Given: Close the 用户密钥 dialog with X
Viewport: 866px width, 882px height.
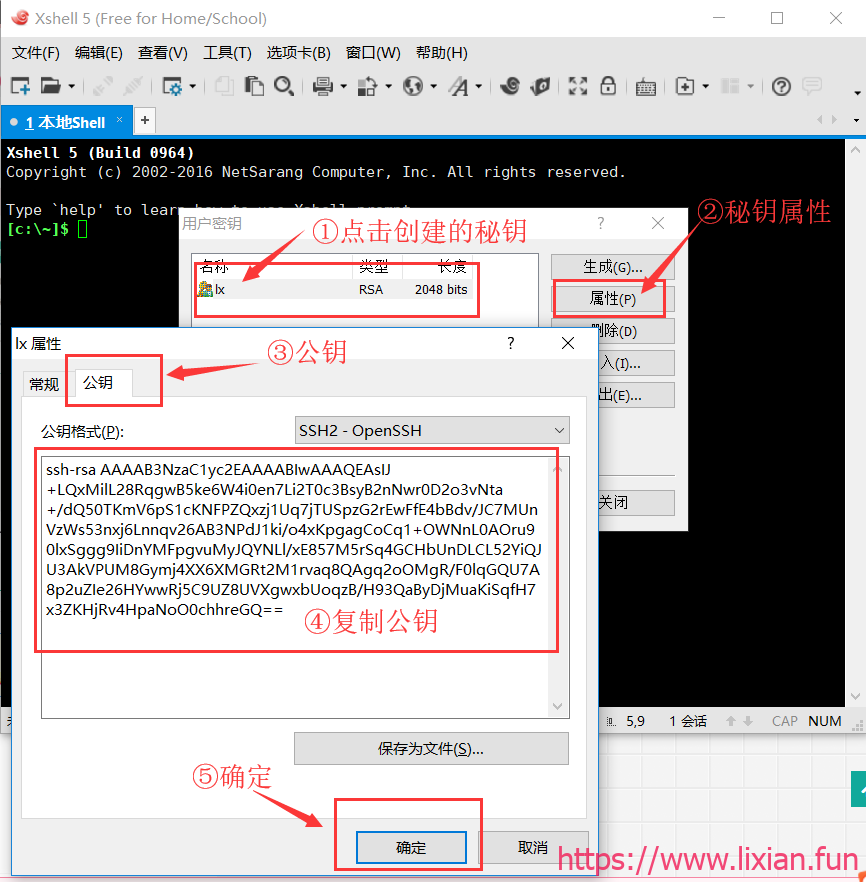Looking at the screenshot, I should click(658, 223).
